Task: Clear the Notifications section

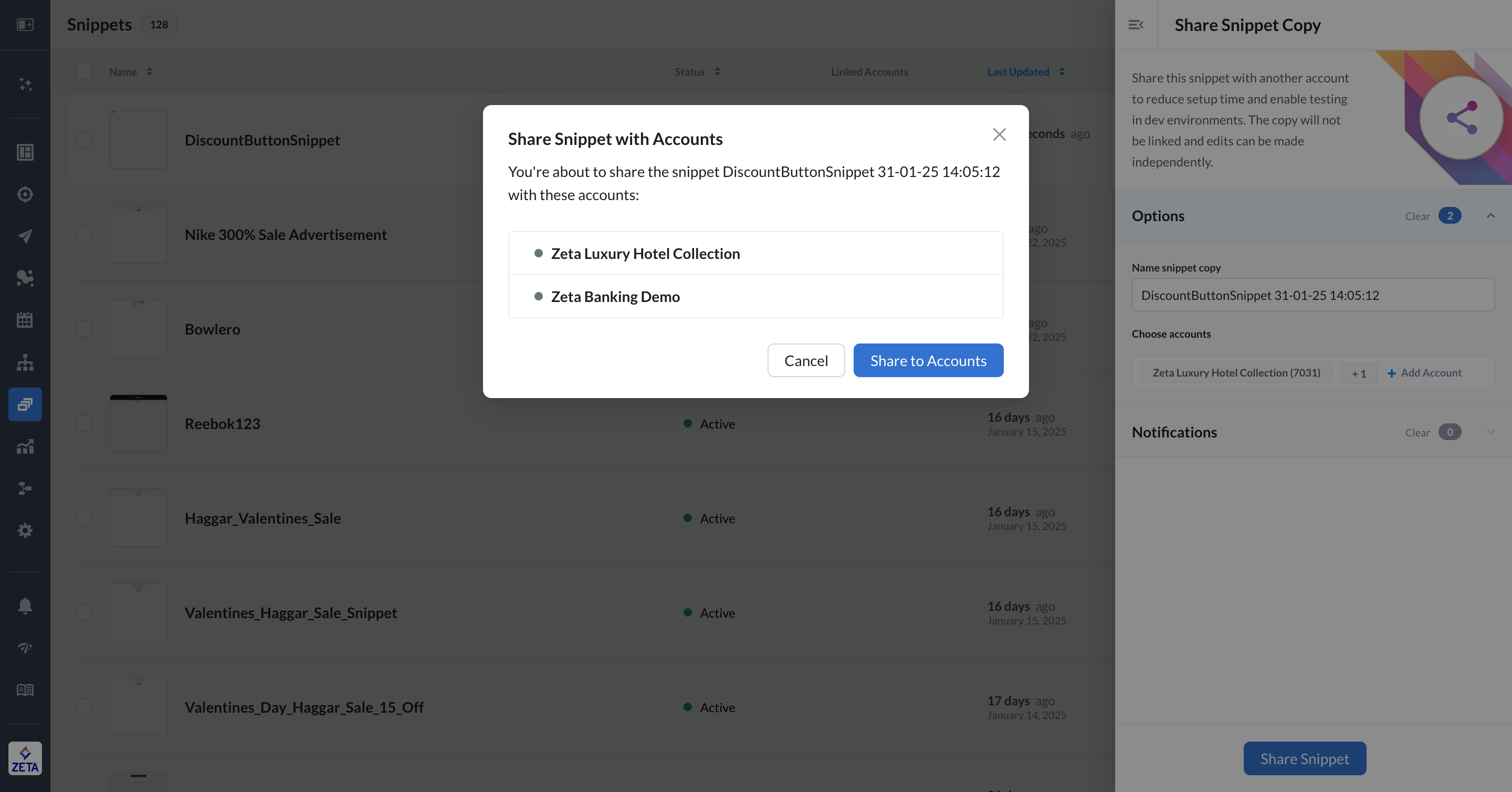Action: pos(1417,432)
